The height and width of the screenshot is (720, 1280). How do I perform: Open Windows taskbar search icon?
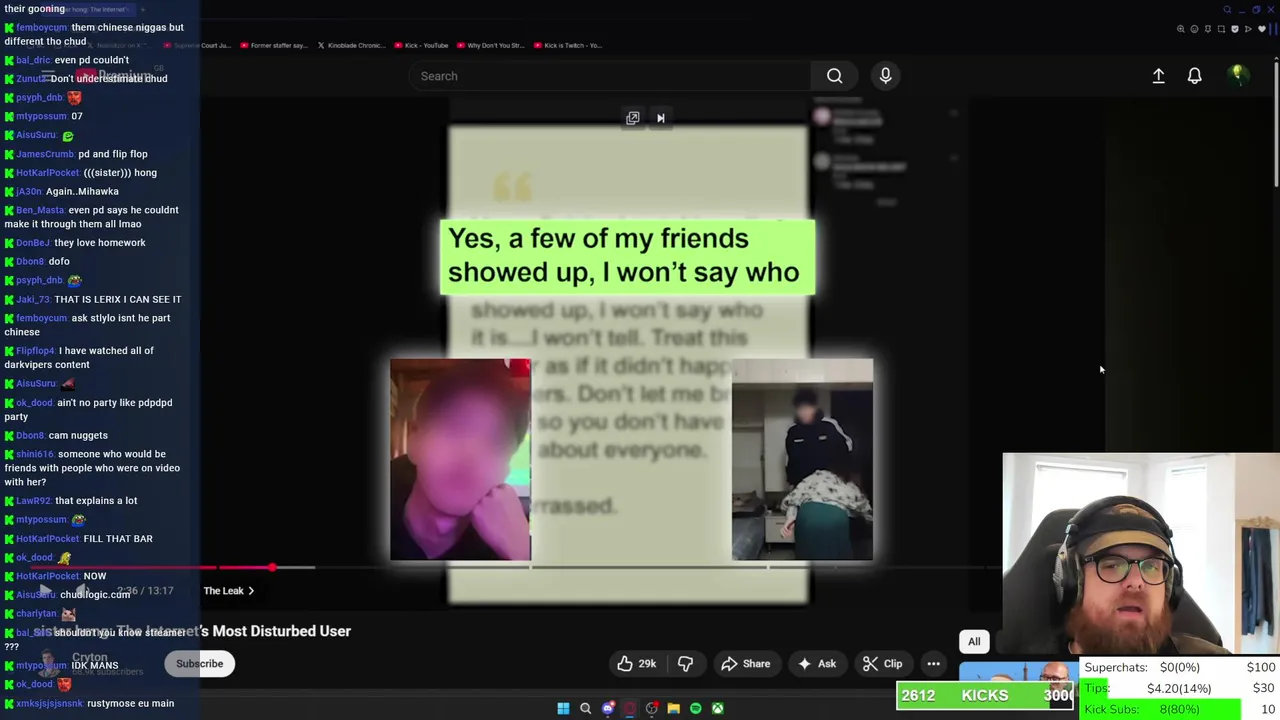click(x=585, y=708)
